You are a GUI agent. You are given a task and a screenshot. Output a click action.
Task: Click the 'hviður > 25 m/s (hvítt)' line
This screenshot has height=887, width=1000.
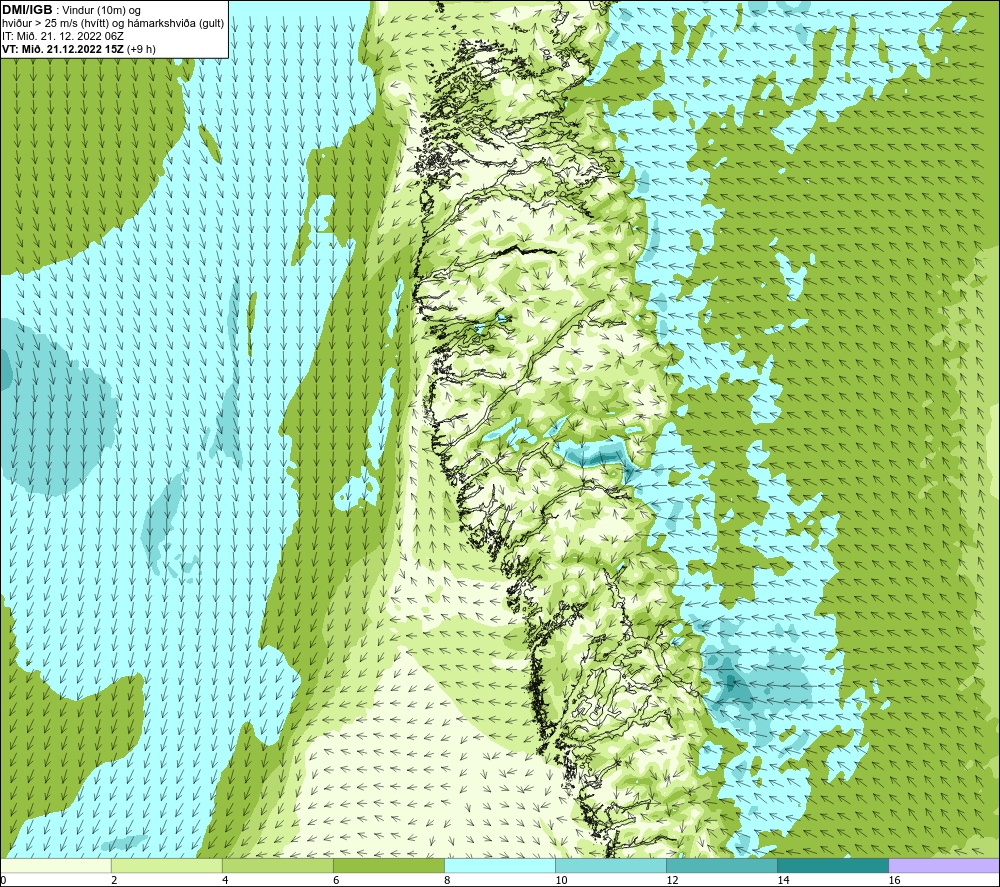[54, 24]
